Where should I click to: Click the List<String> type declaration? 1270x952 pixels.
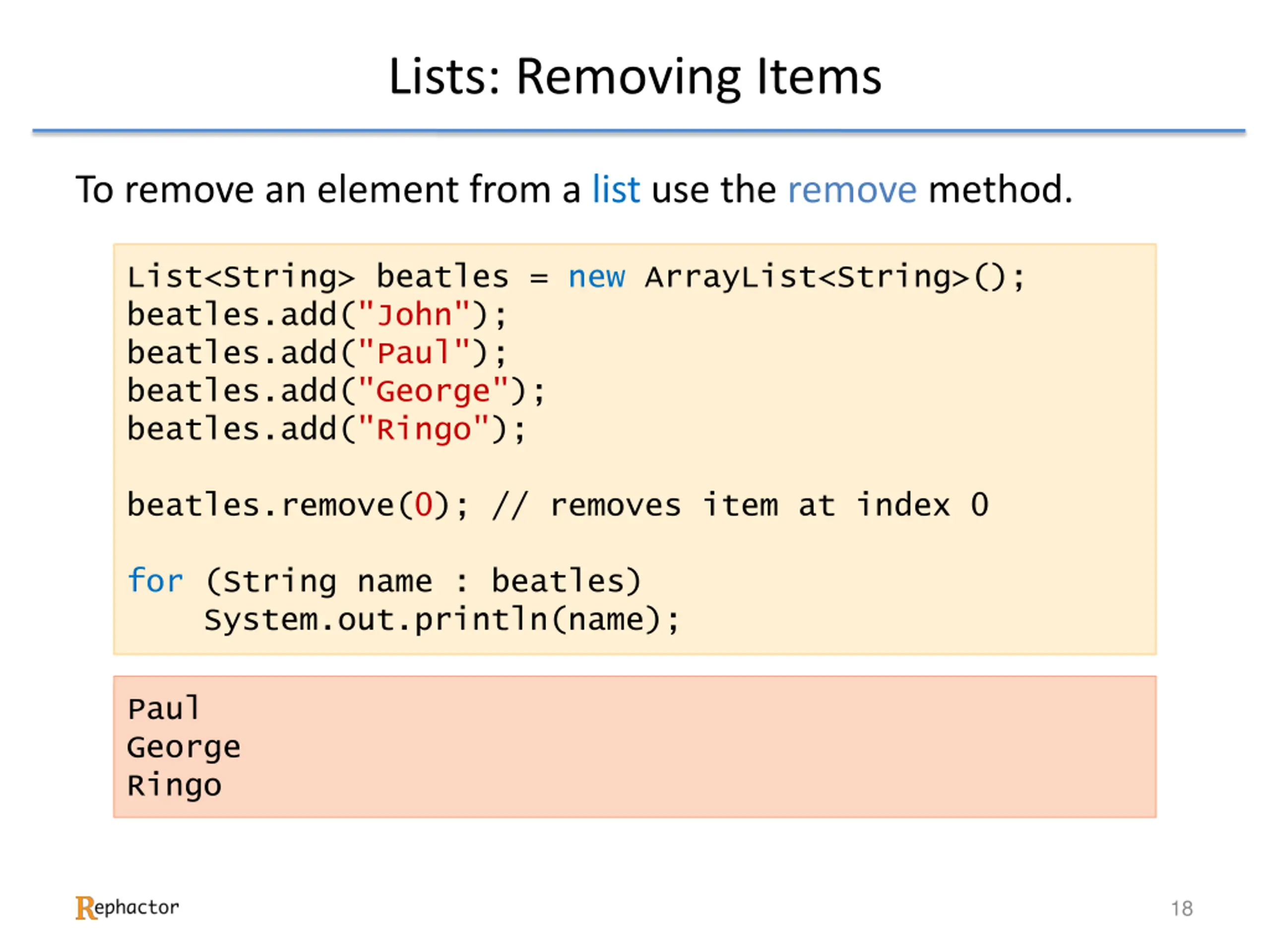point(241,278)
